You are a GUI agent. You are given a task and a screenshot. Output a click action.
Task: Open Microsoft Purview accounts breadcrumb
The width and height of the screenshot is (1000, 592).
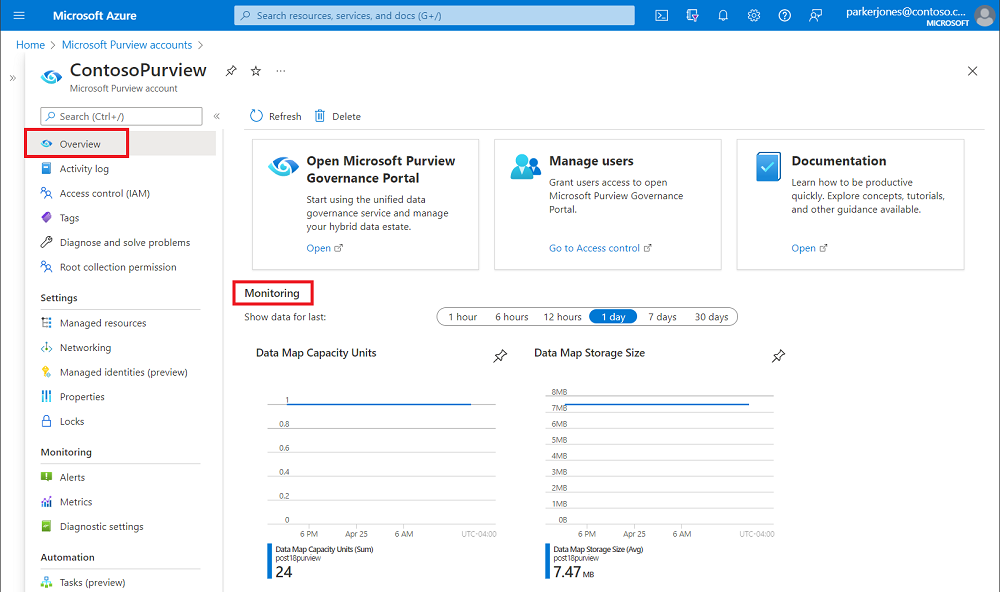[x=126, y=44]
